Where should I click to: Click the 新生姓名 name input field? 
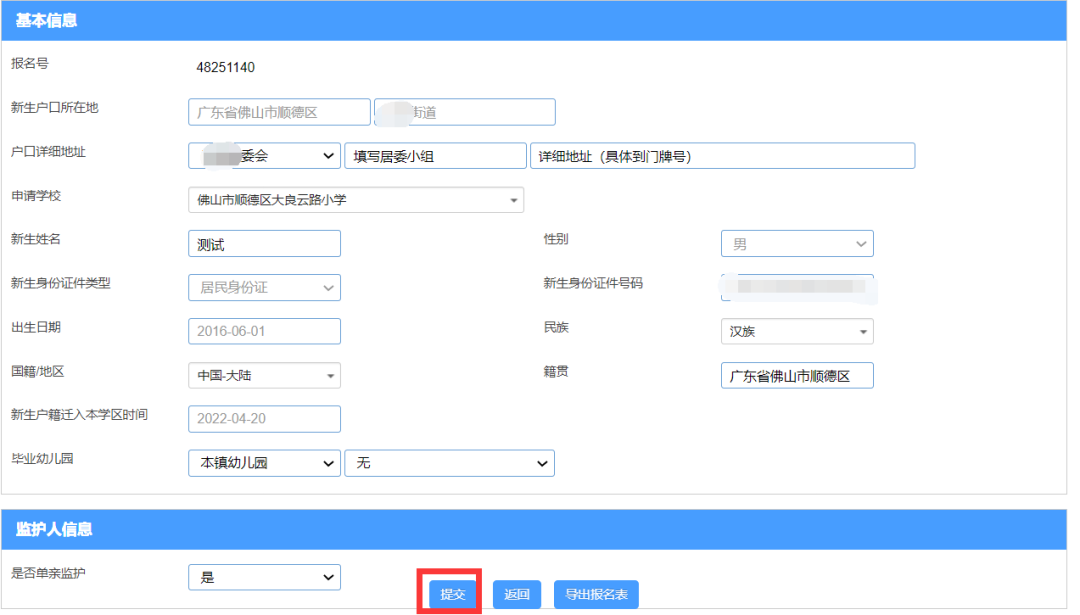point(264,244)
